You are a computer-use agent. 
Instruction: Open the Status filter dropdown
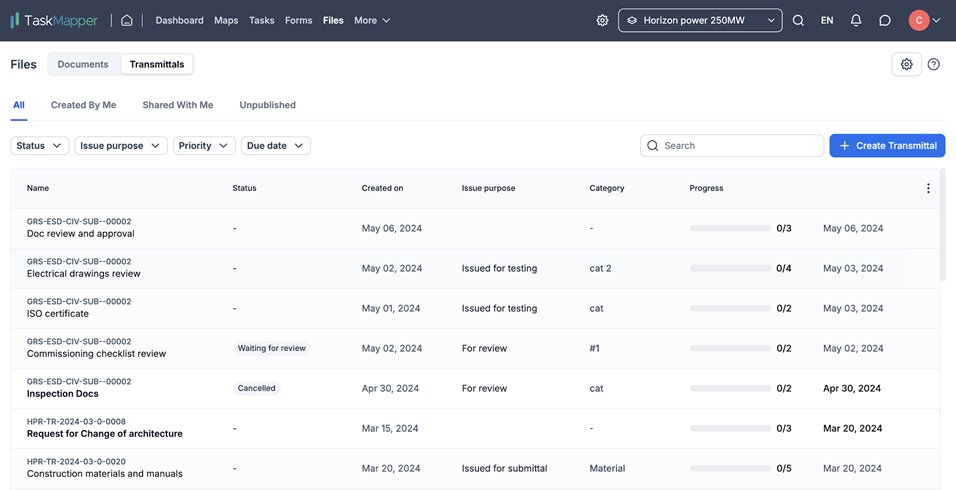(40, 146)
